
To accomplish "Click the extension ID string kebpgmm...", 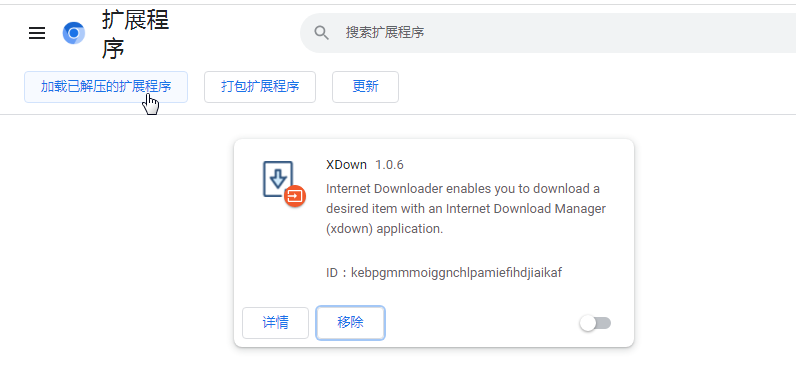I will [456, 273].
